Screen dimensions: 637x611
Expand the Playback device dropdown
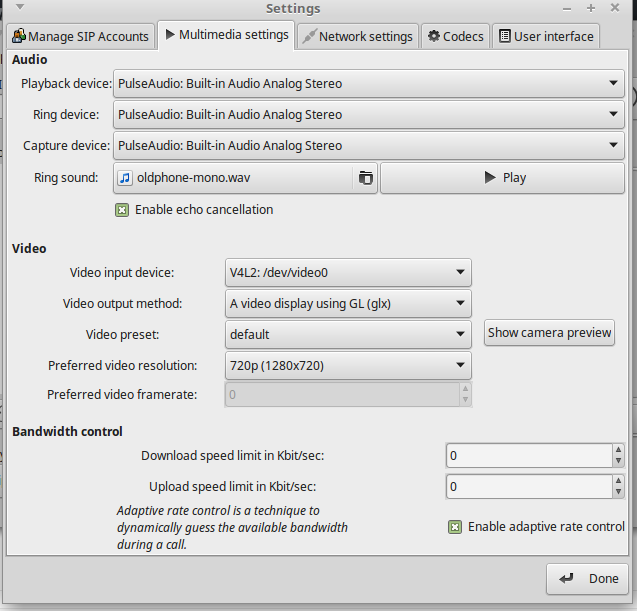click(368, 83)
